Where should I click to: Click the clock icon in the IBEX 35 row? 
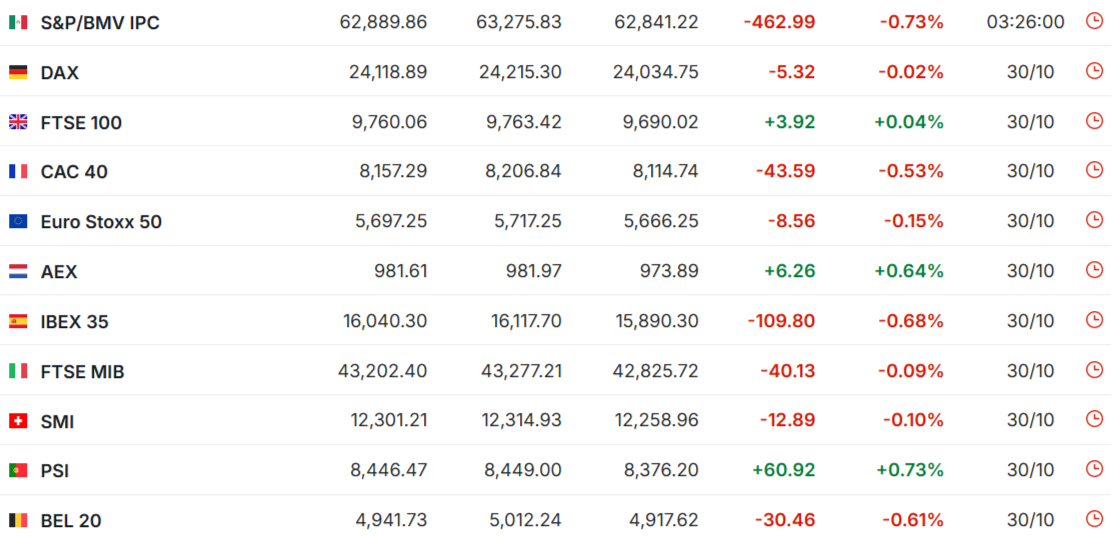pyautogui.click(x=1094, y=320)
